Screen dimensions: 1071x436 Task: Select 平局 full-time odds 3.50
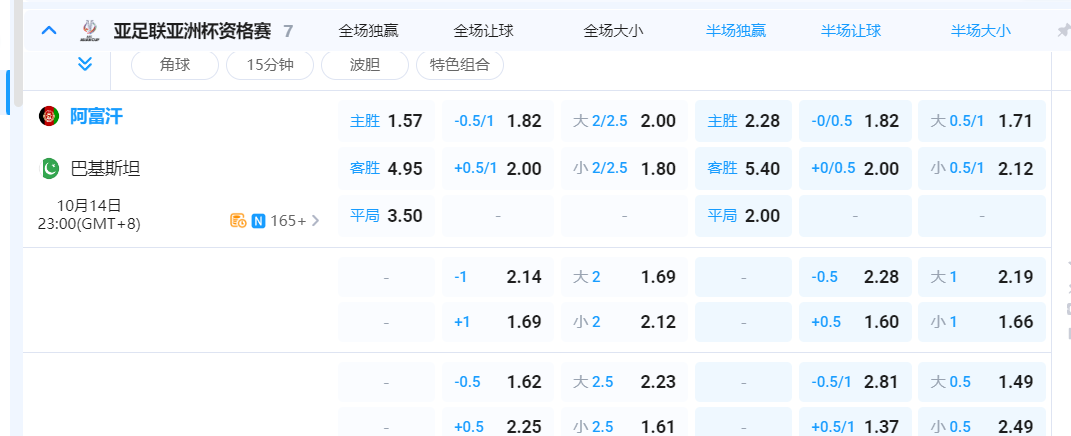tap(386, 215)
